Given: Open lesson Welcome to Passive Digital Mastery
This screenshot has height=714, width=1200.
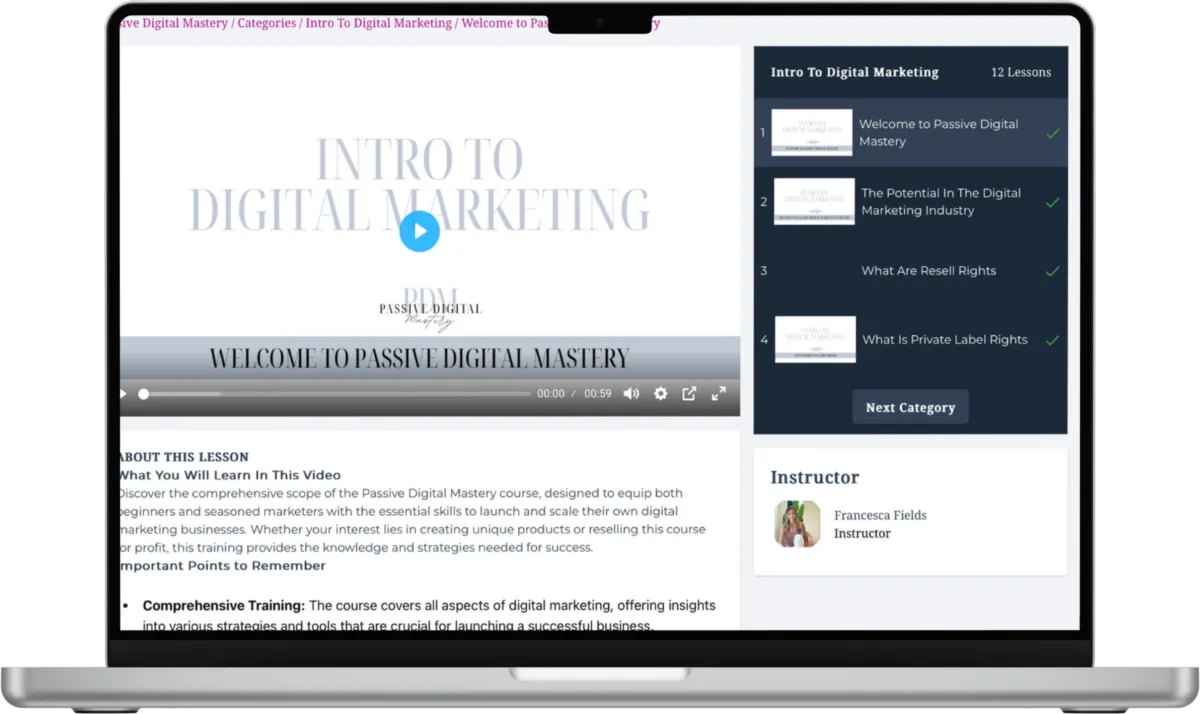Looking at the screenshot, I should 910,133.
